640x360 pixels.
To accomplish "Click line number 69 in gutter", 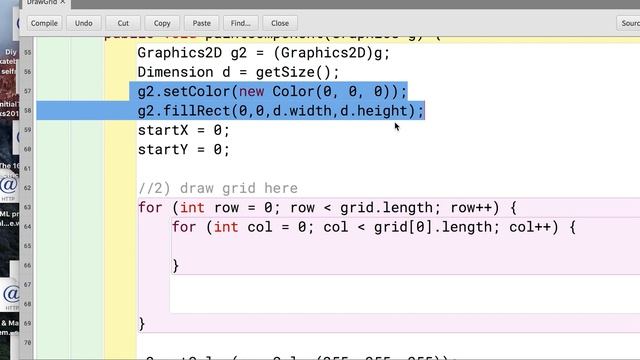I will point(28,323).
